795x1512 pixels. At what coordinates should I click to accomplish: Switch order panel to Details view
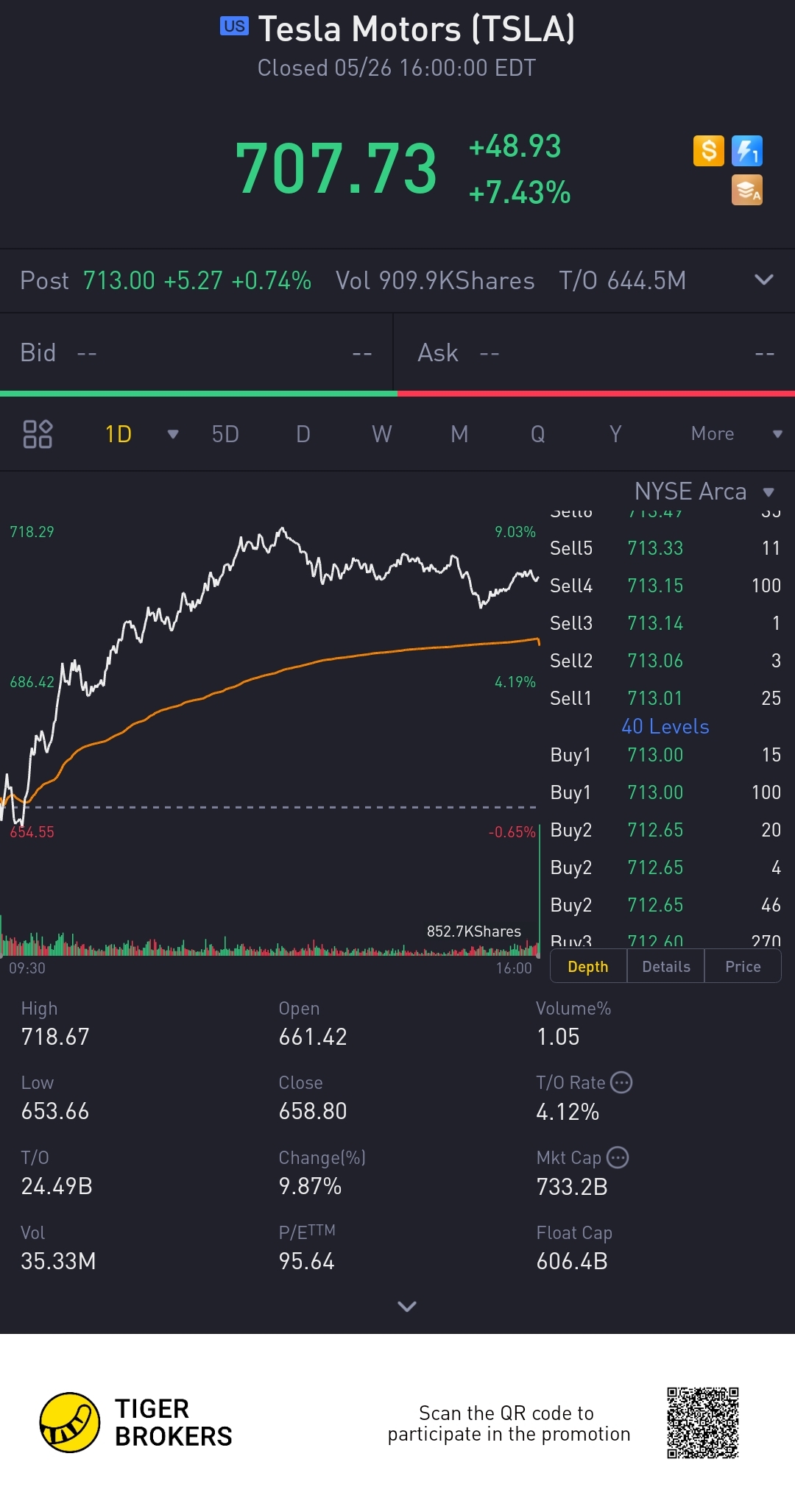[666, 966]
